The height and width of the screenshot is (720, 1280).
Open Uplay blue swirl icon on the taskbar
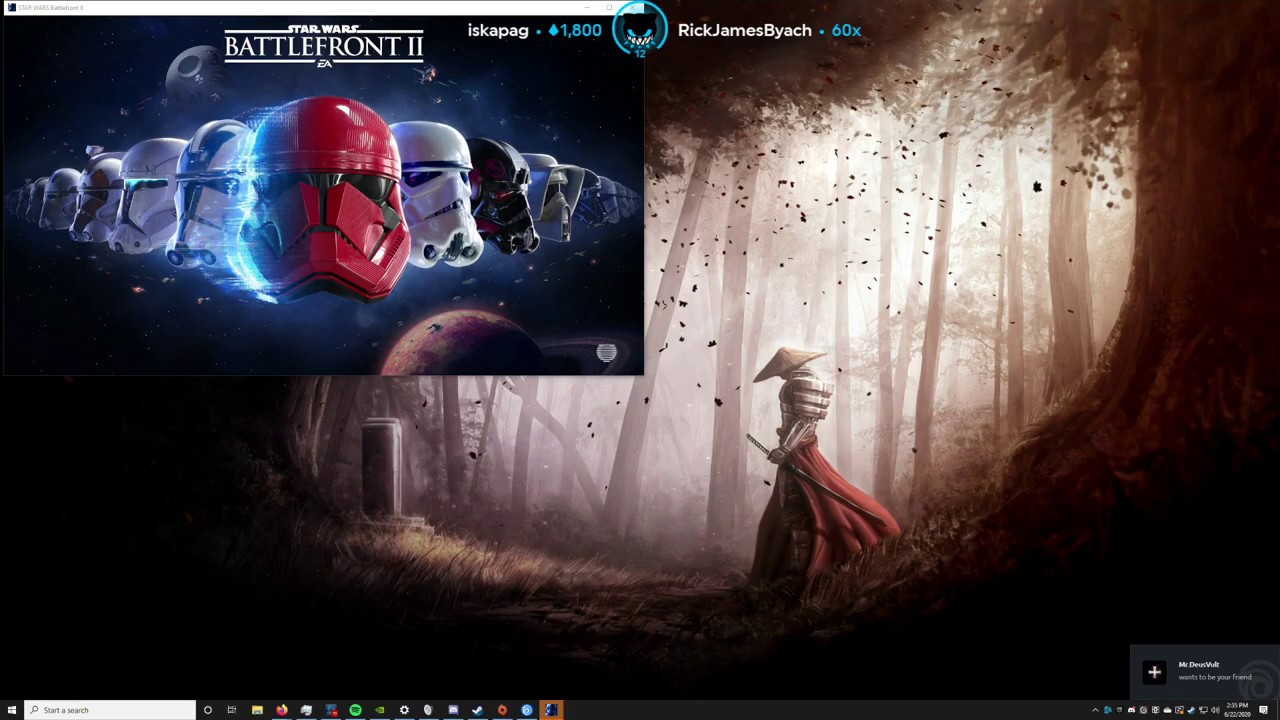pyautogui.click(x=527, y=710)
